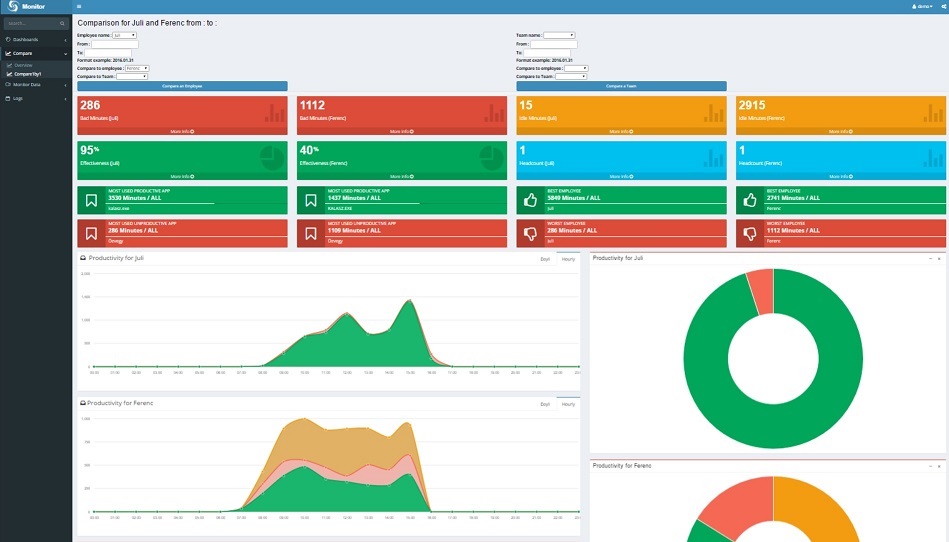Switch Ferenc productivity chart to Days tab

545,404
